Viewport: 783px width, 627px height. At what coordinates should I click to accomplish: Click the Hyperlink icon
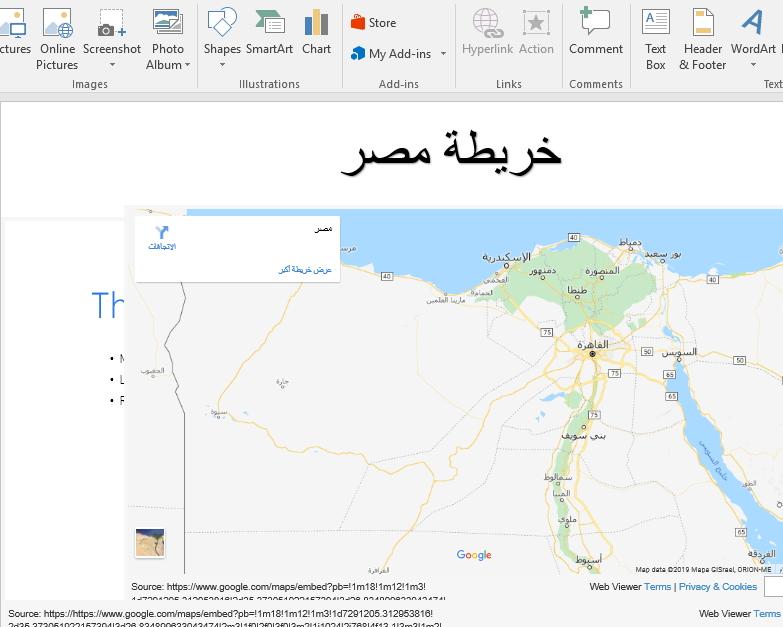click(486, 23)
